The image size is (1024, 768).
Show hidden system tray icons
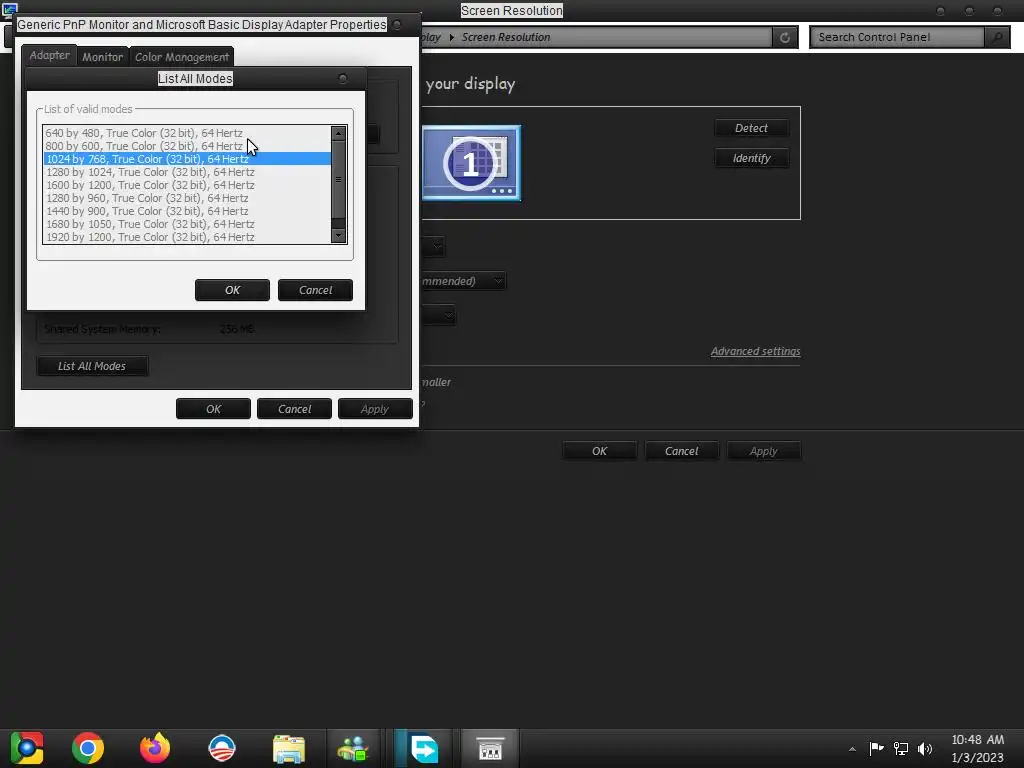coord(852,749)
